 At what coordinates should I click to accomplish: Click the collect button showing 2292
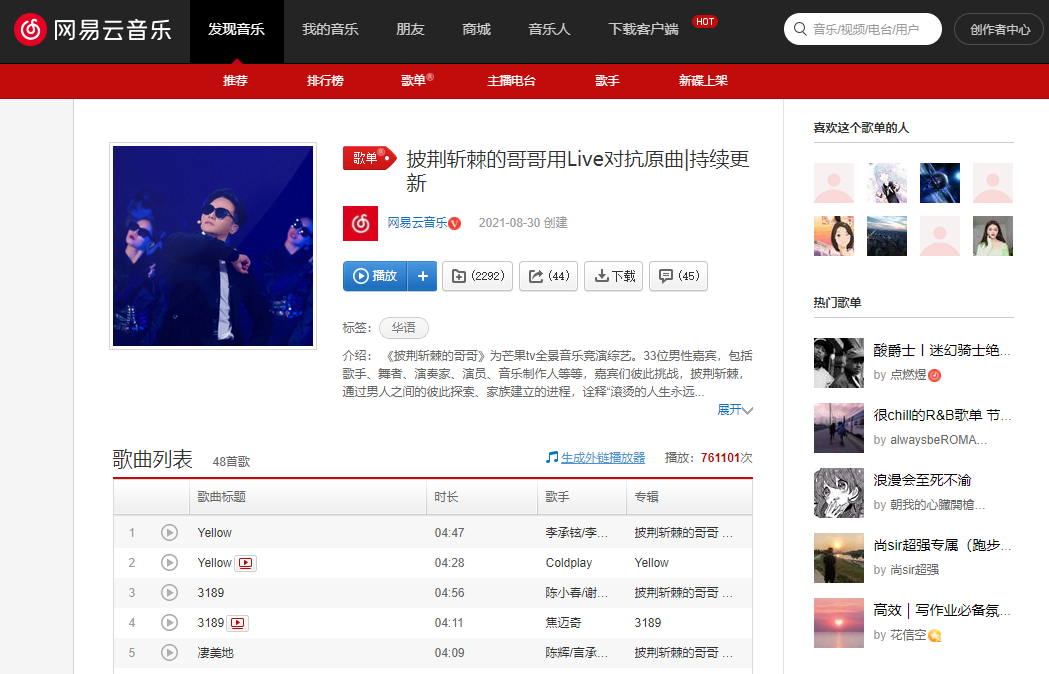[x=478, y=276]
